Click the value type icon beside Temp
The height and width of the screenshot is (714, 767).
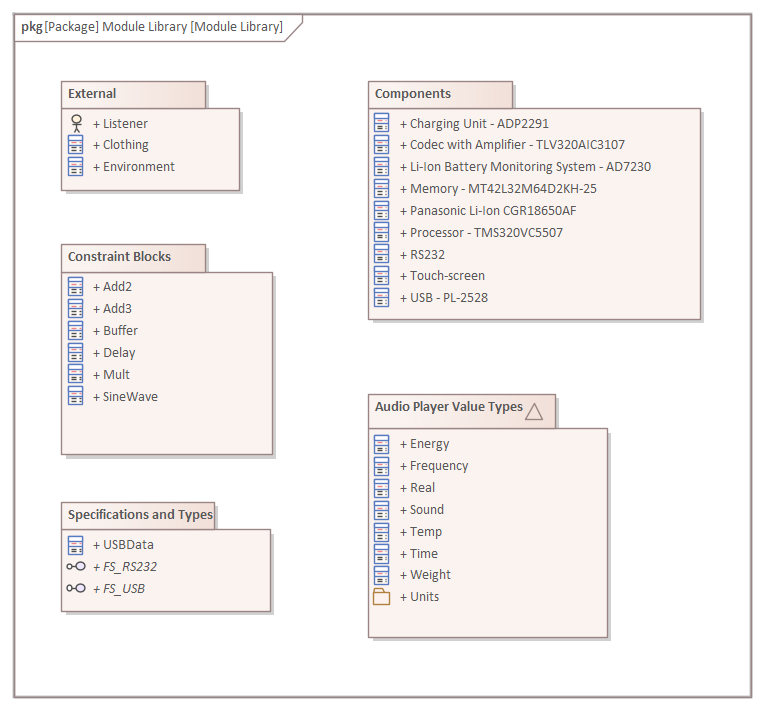click(382, 532)
